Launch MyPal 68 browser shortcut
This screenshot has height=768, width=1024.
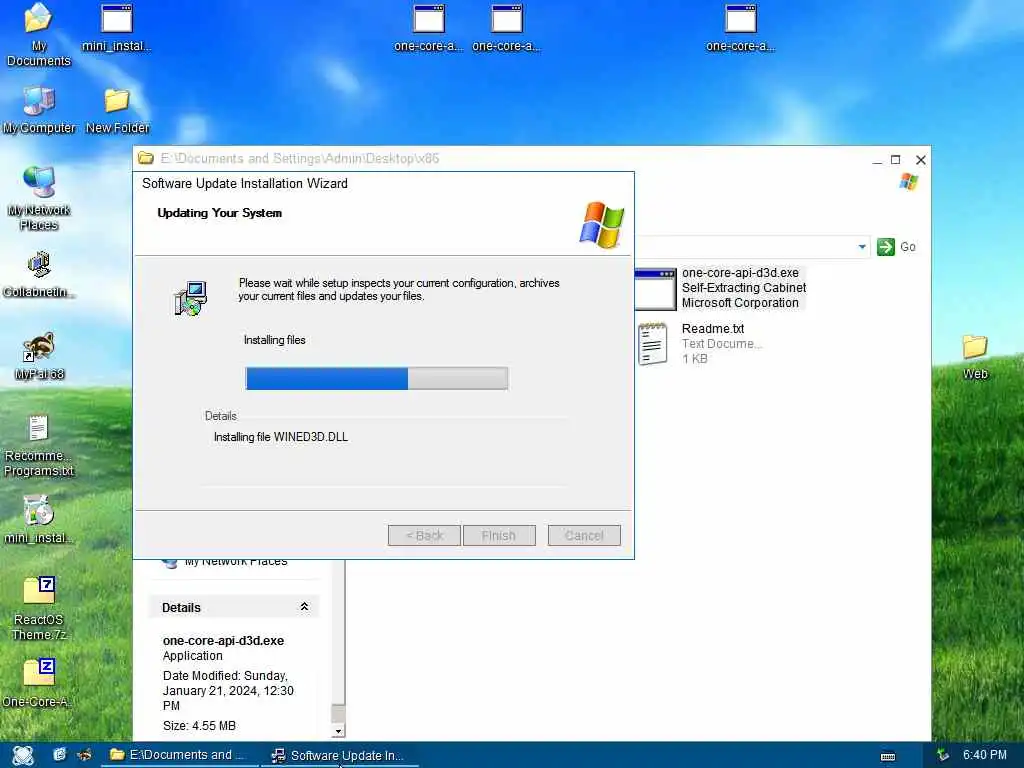click(x=39, y=356)
